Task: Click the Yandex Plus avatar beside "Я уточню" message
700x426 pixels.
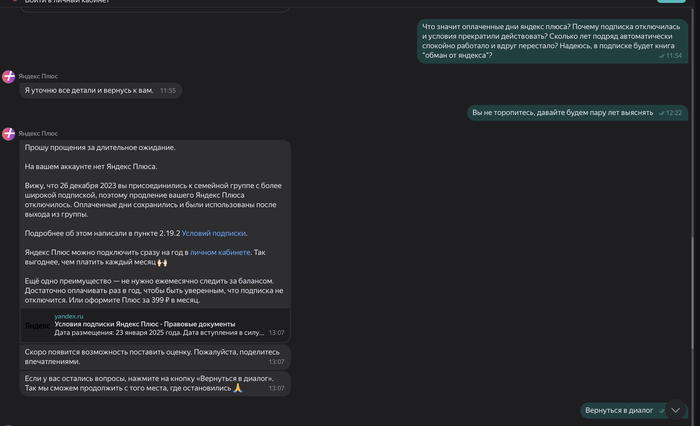Action: [9, 77]
